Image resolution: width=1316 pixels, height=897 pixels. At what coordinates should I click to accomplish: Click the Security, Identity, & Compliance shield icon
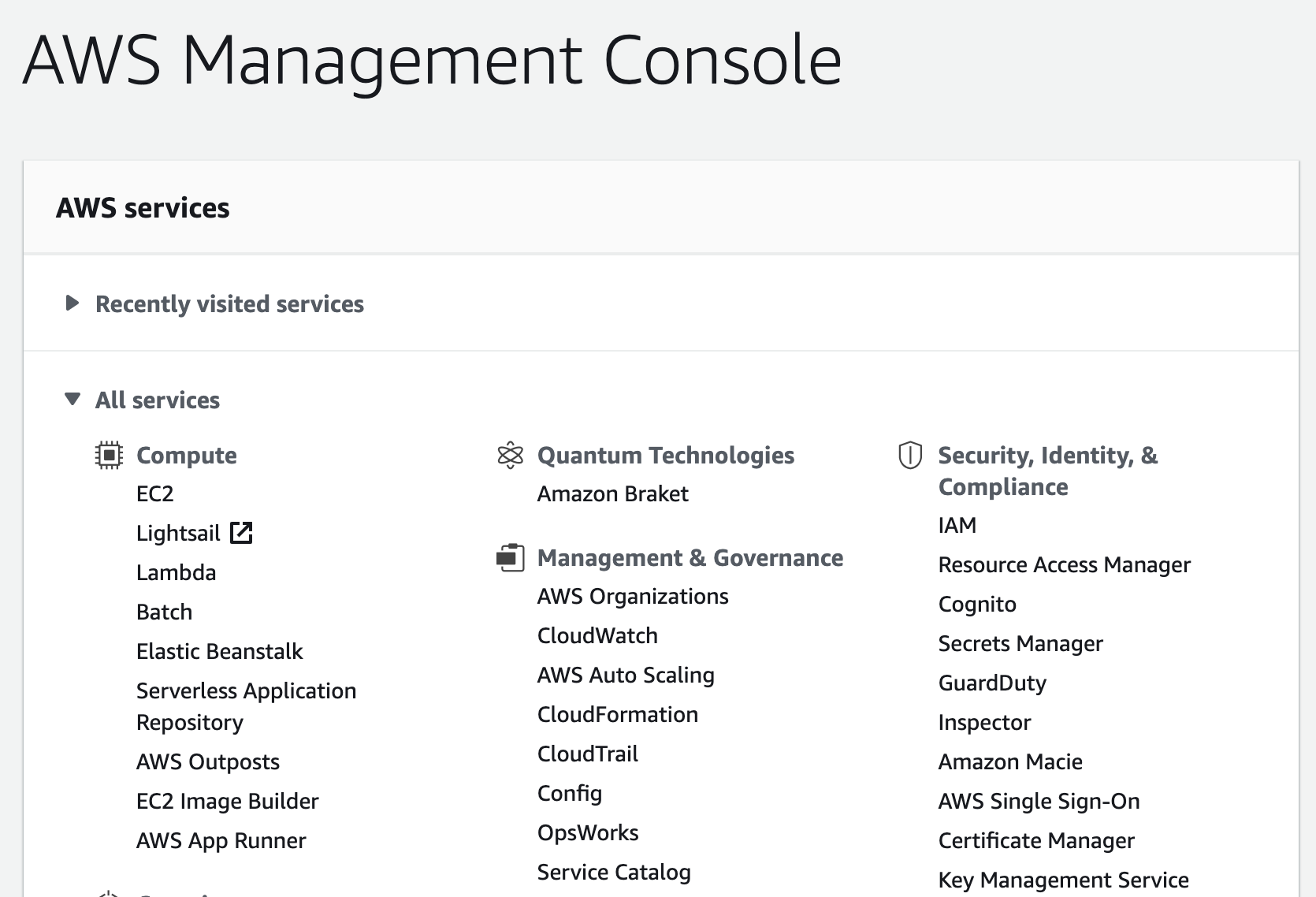pos(910,454)
